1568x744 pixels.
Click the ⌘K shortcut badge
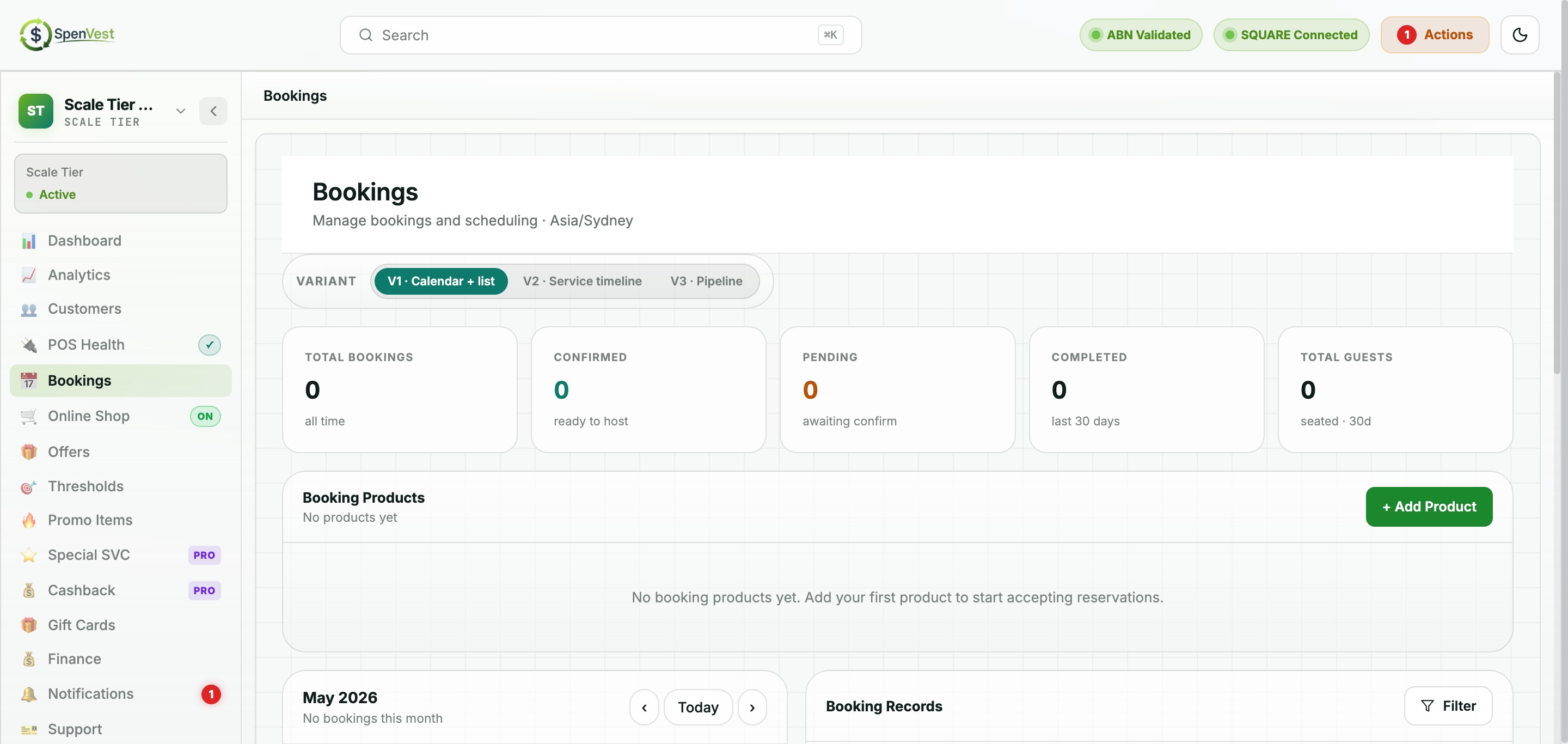830,35
